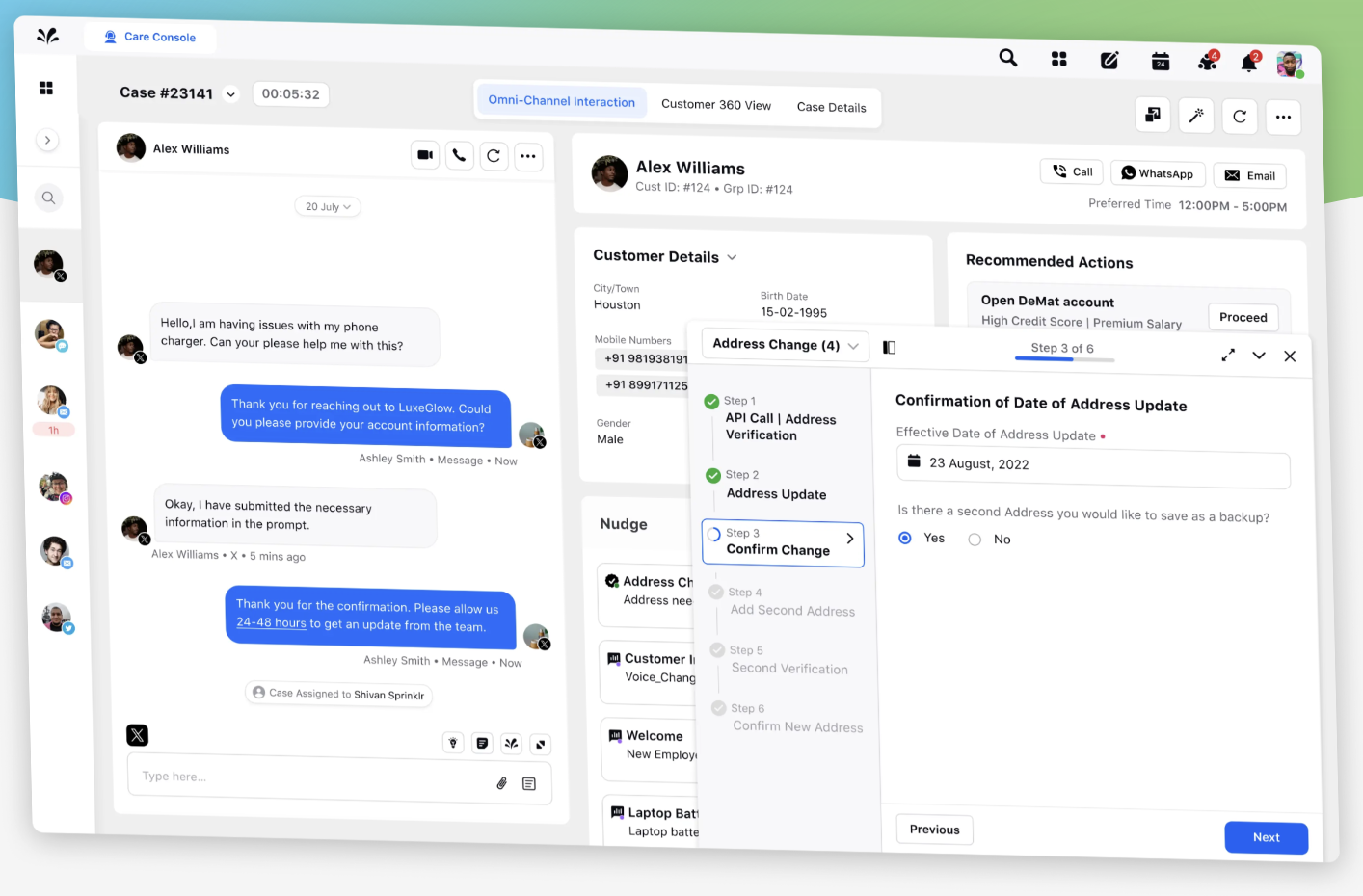
Task: Open Step 3 Confirm Change
Action: (x=783, y=542)
